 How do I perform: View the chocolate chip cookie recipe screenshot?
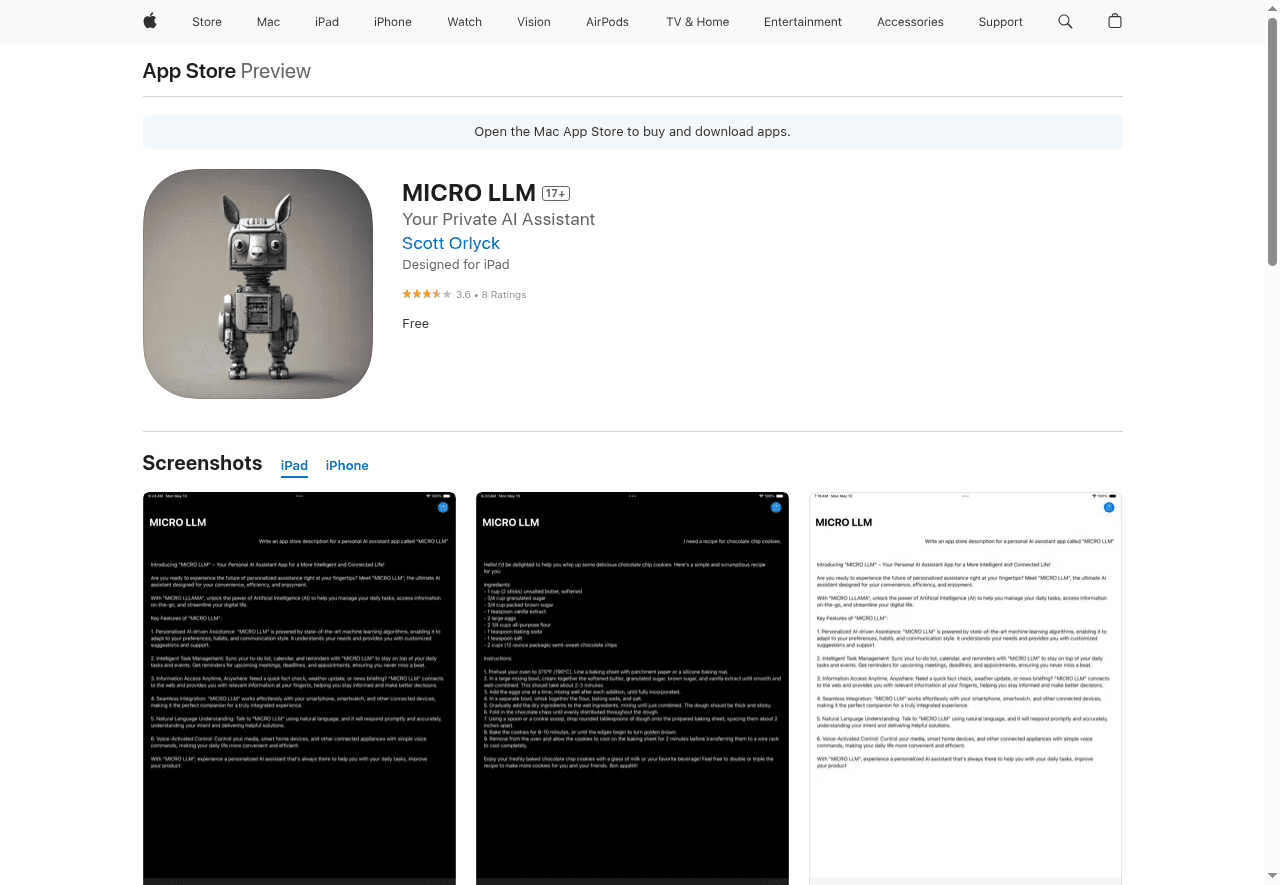[632, 688]
